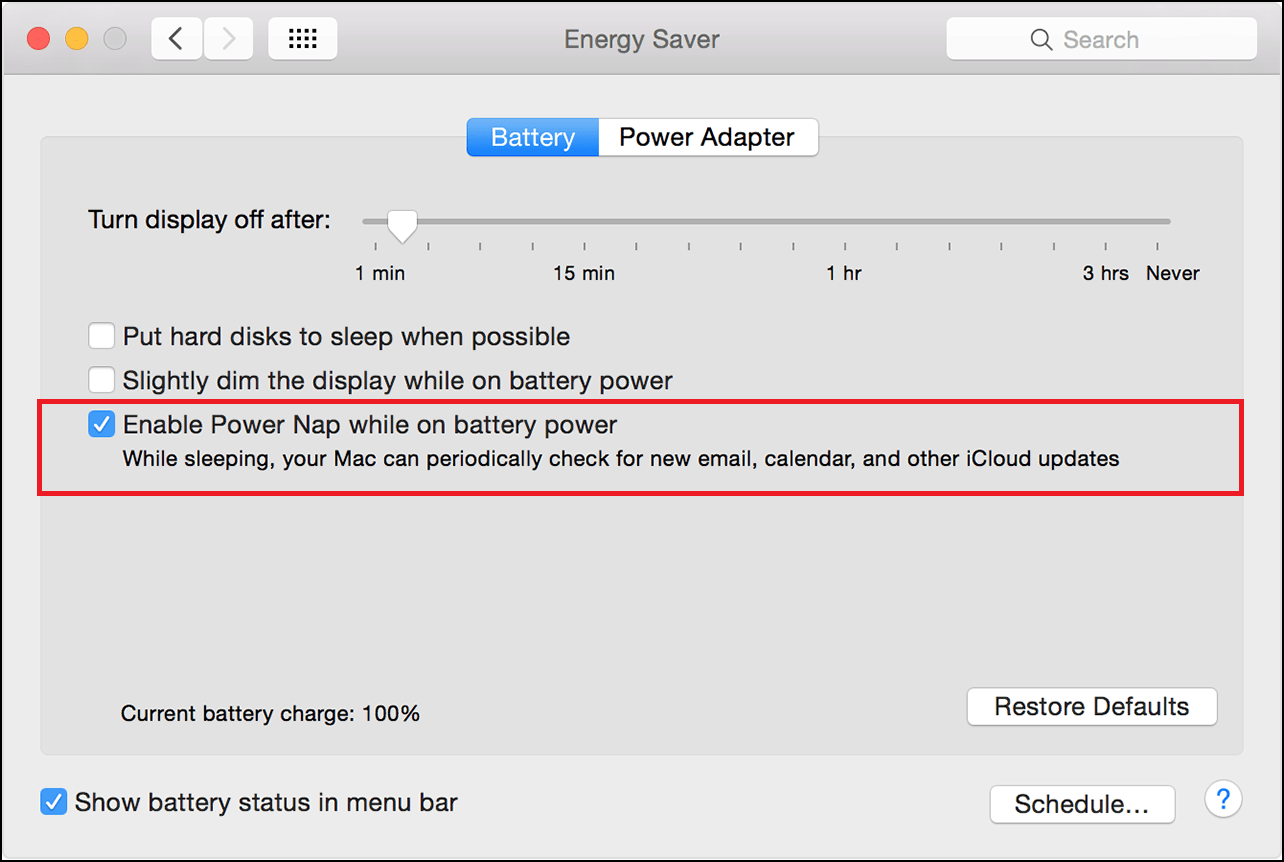
Task: Disable Power Nap while on battery power
Action: coord(101,424)
